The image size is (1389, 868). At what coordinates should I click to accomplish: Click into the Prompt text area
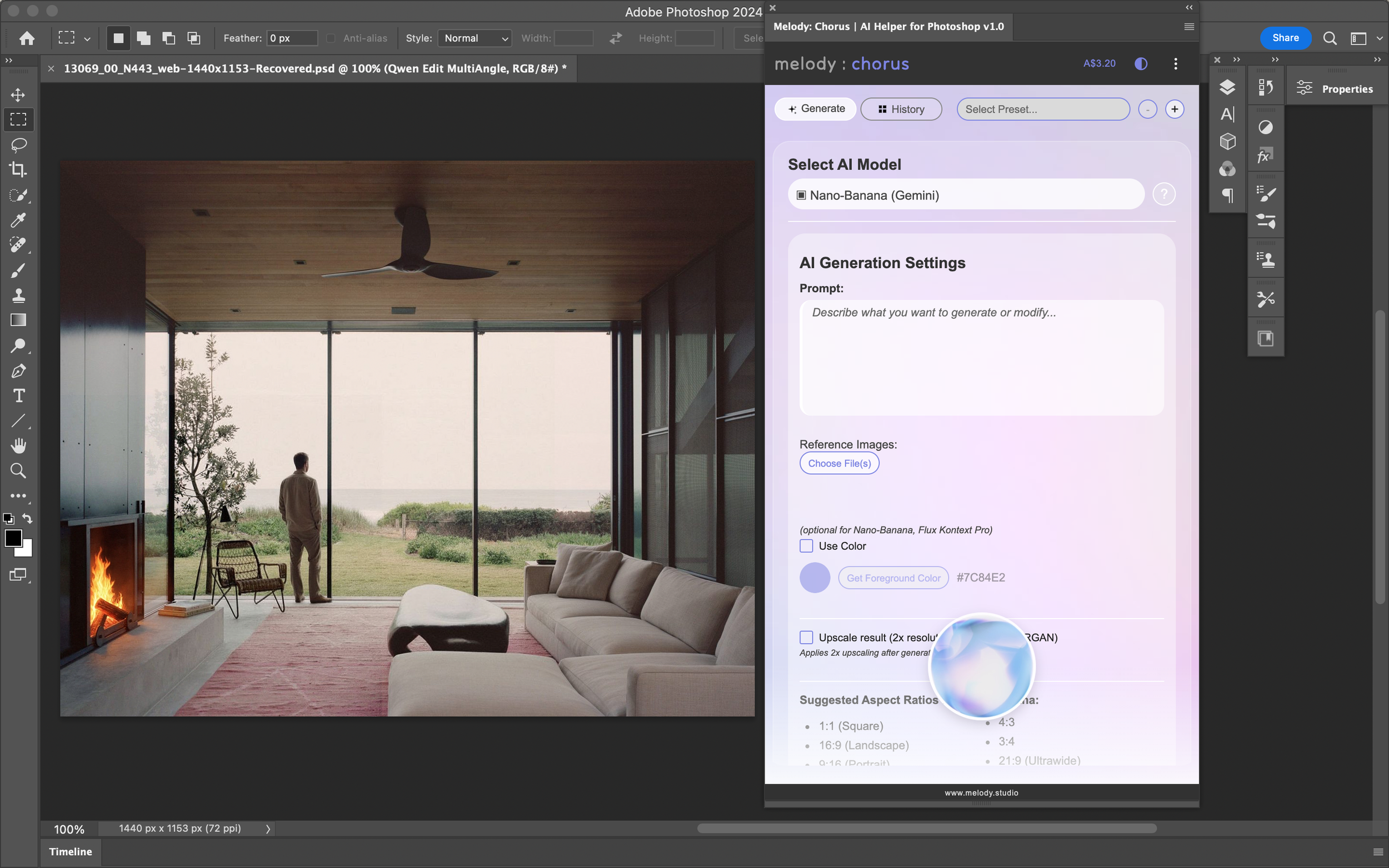(x=981, y=358)
